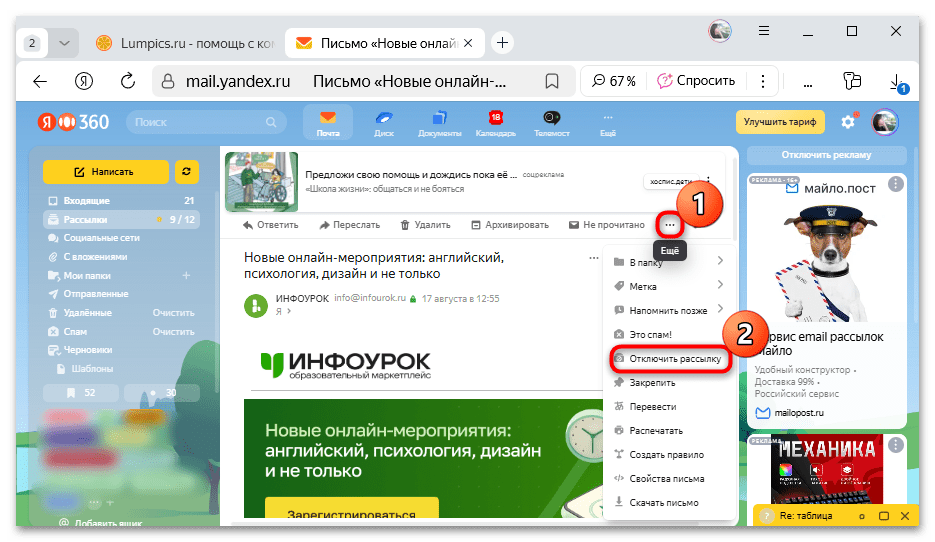Open Рассылки folder

[x=121, y=219]
